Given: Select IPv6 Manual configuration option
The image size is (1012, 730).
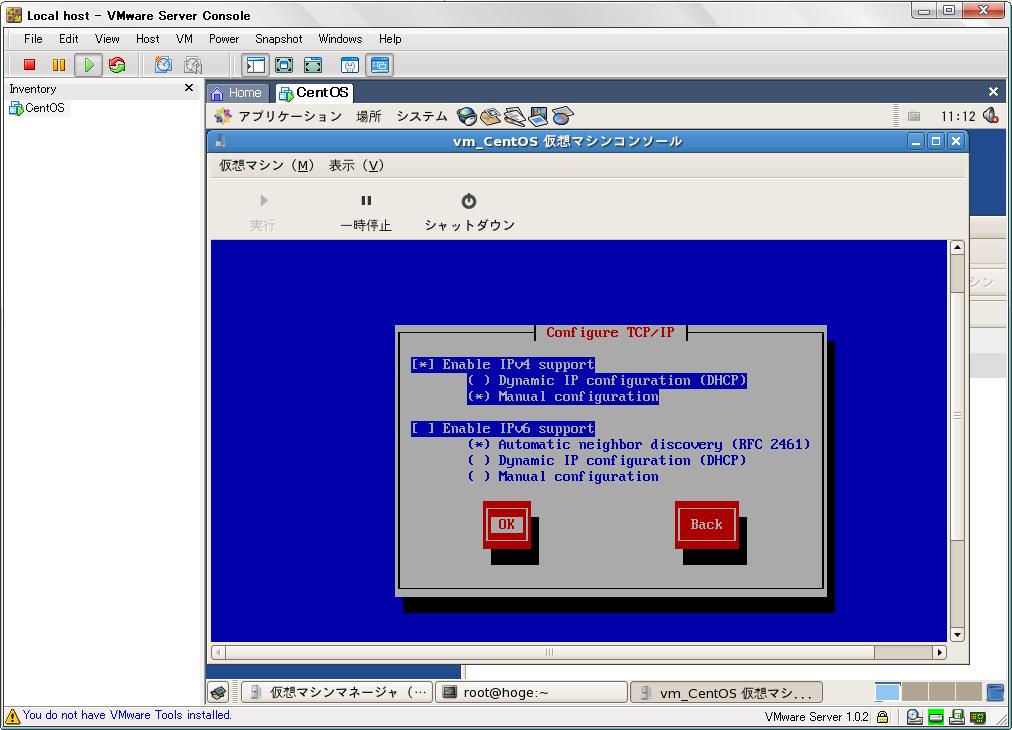Looking at the screenshot, I should point(563,476).
